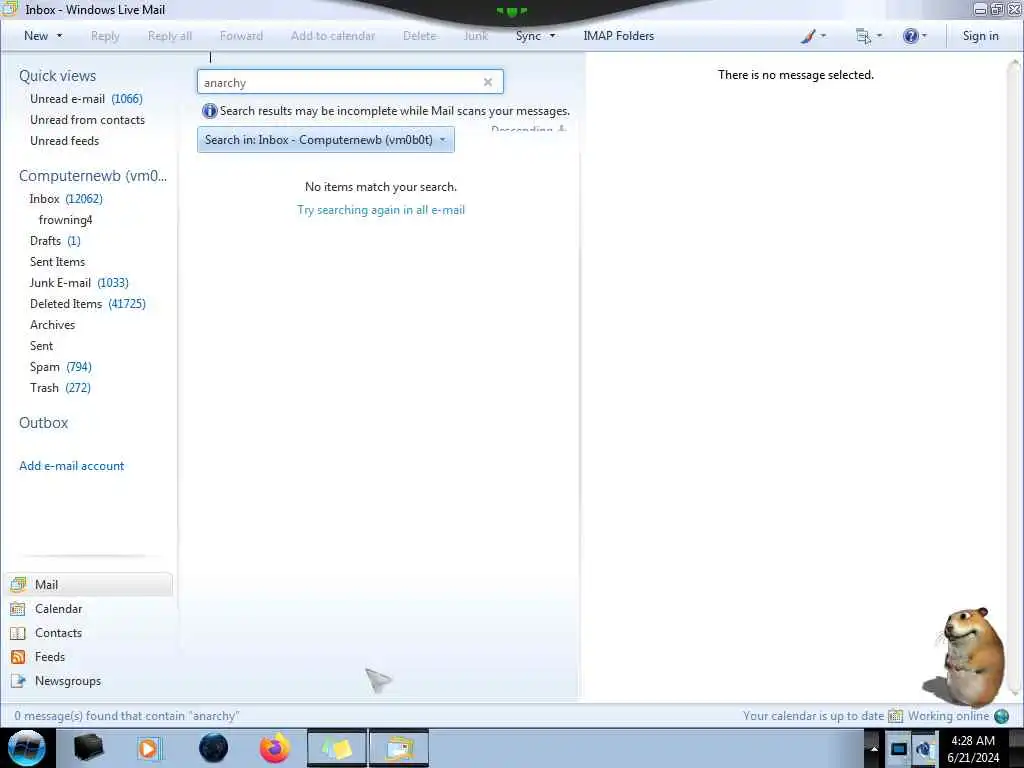Open the Drafts folder
This screenshot has height=768, width=1024.
pyautogui.click(x=56, y=240)
